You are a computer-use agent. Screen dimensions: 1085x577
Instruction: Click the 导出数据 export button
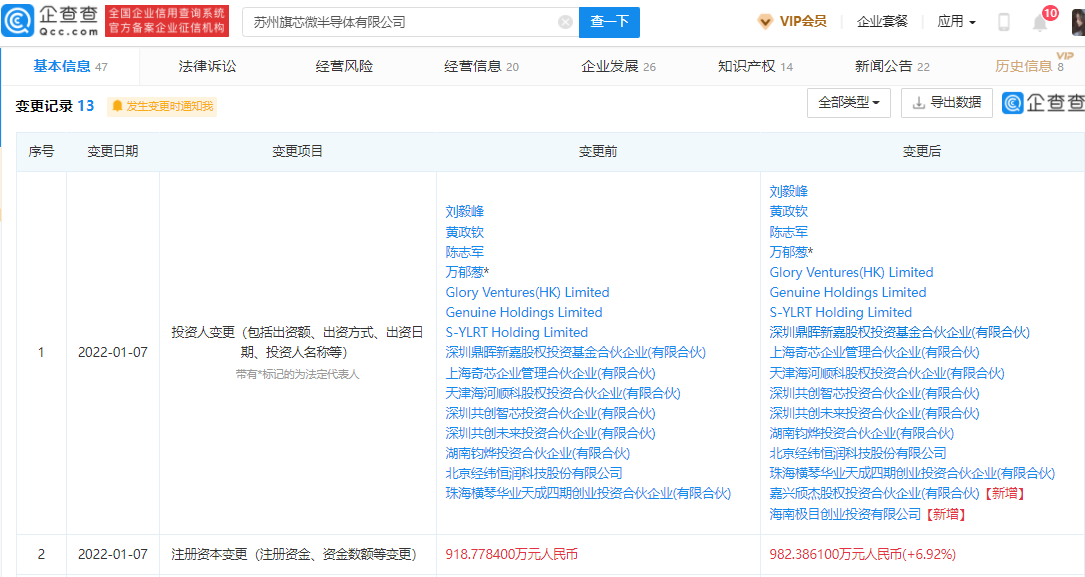[x=947, y=103]
